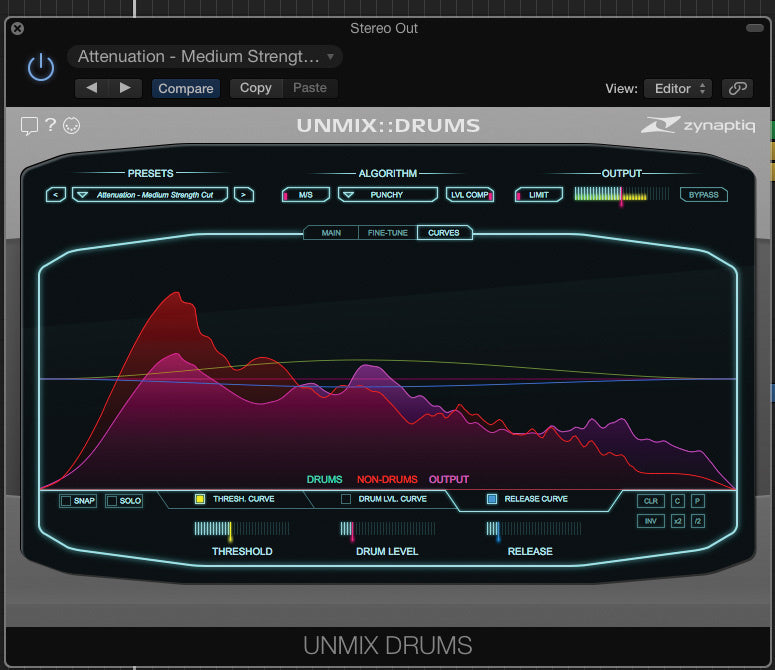Click the zynaptiq logo
Screen dimensions: 775x670
click(x=698, y=125)
